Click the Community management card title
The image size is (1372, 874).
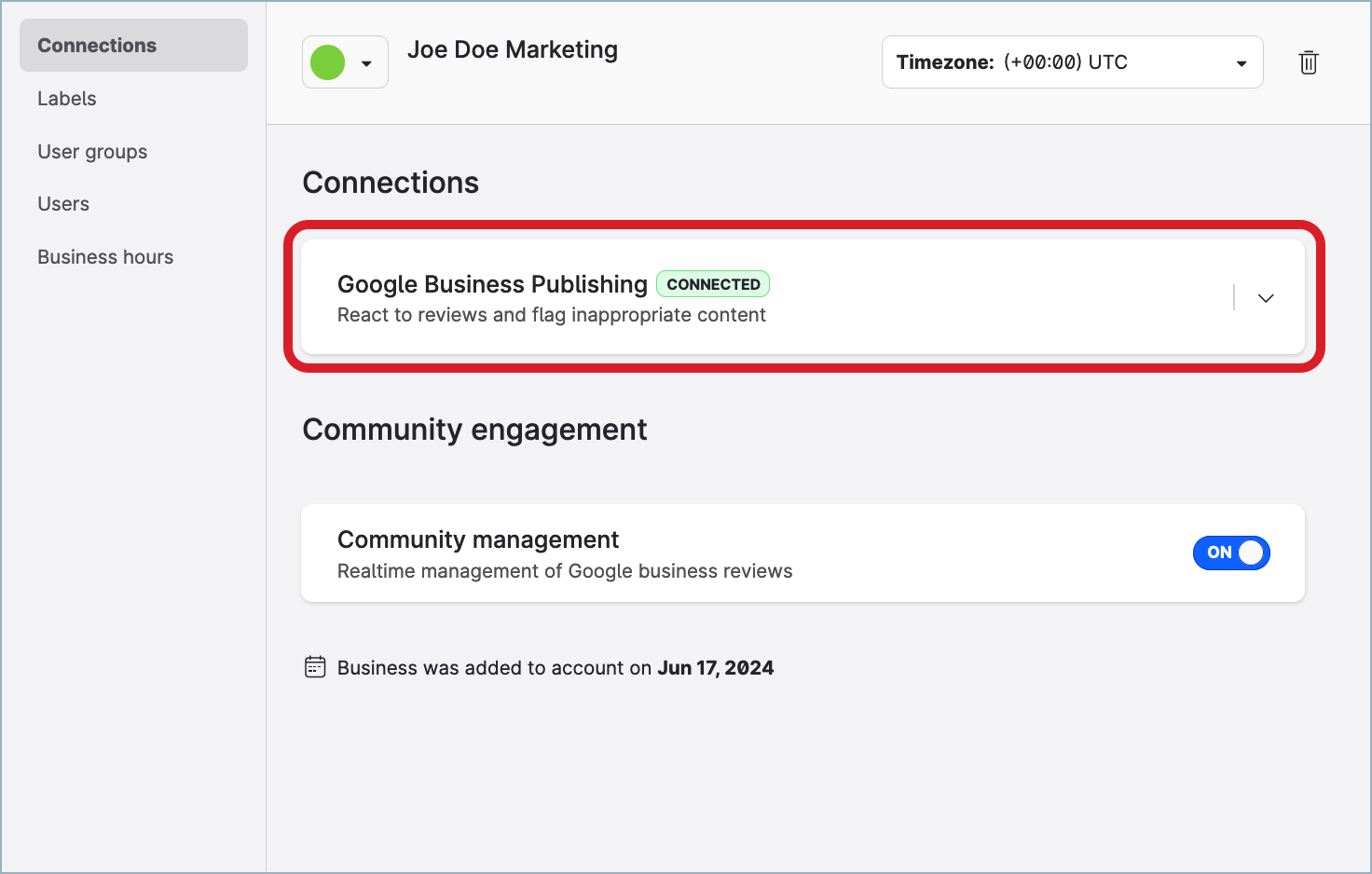[x=477, y=539]
